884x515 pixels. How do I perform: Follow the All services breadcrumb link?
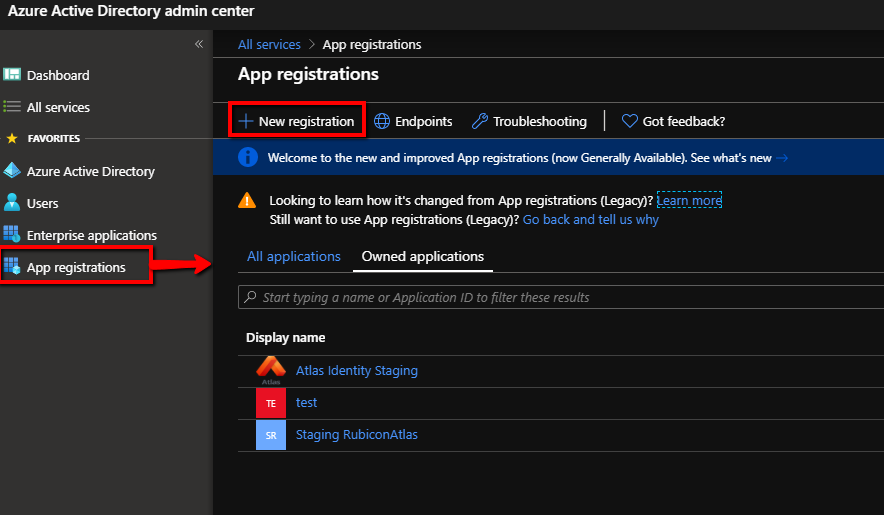tap(269, 45)
